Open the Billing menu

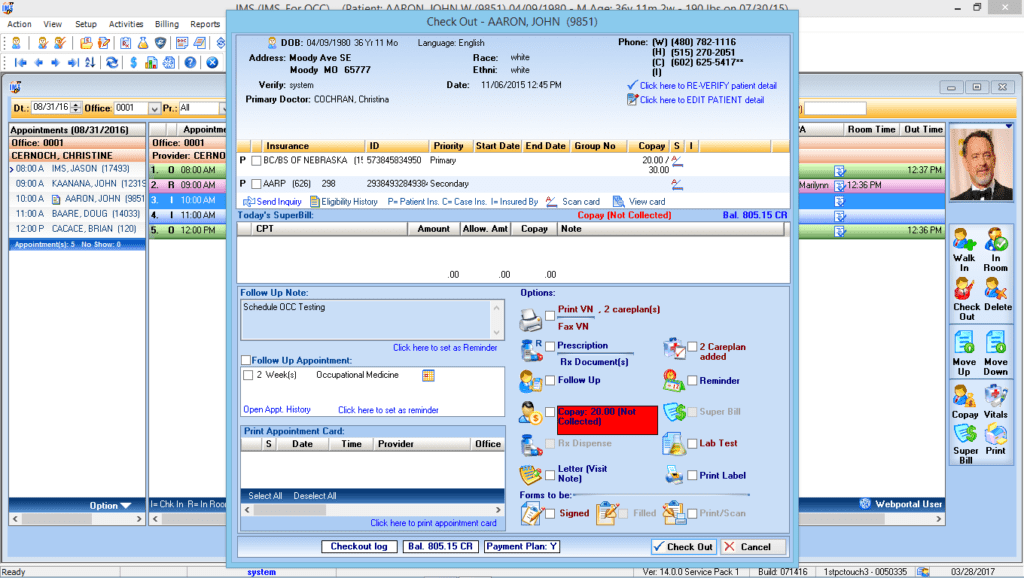click(166, 24)
